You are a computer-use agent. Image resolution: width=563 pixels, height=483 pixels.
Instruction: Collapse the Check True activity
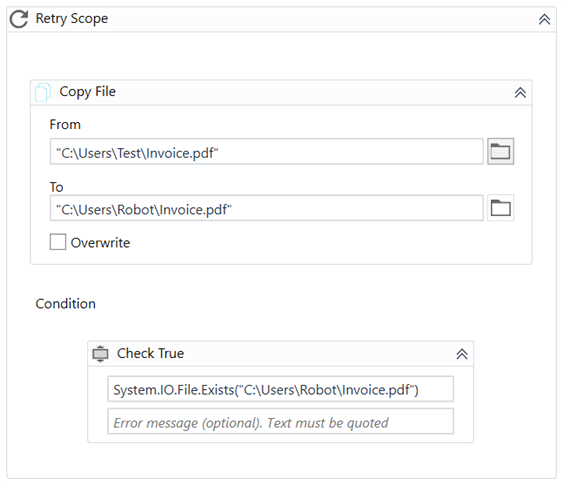tap(462, 354)
